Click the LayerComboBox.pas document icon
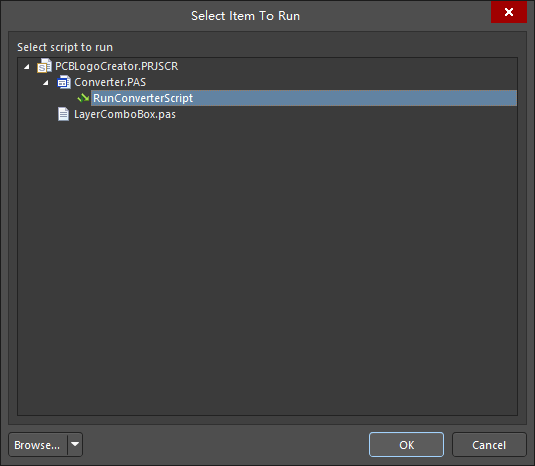This screenshot has height=466, width=535. 63,114
